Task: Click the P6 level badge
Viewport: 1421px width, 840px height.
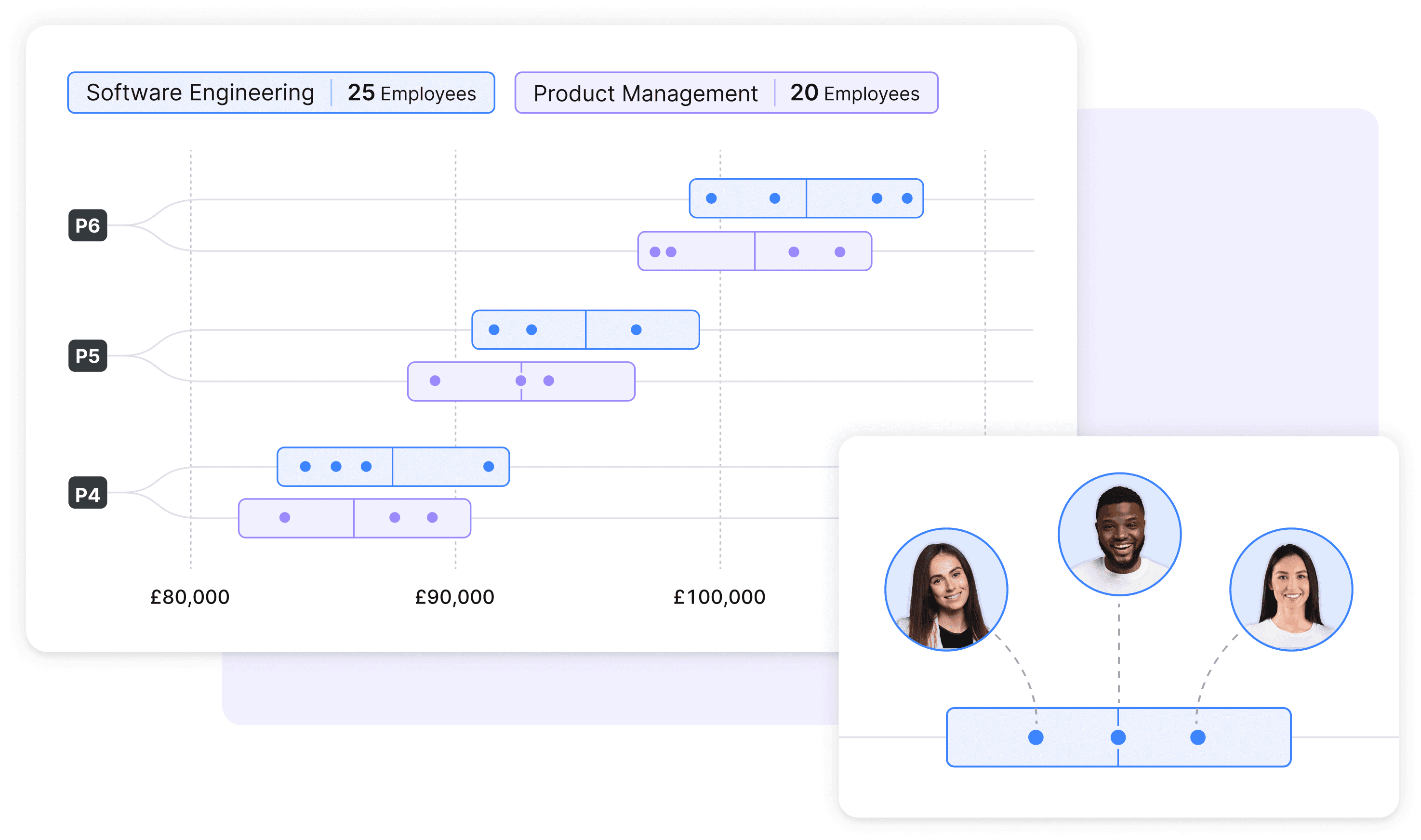Action: [88, 225]
